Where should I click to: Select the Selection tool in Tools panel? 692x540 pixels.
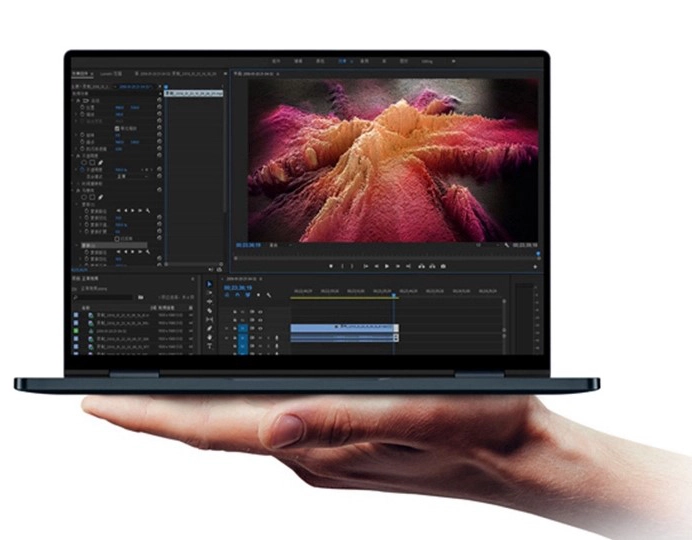[209, 284]
